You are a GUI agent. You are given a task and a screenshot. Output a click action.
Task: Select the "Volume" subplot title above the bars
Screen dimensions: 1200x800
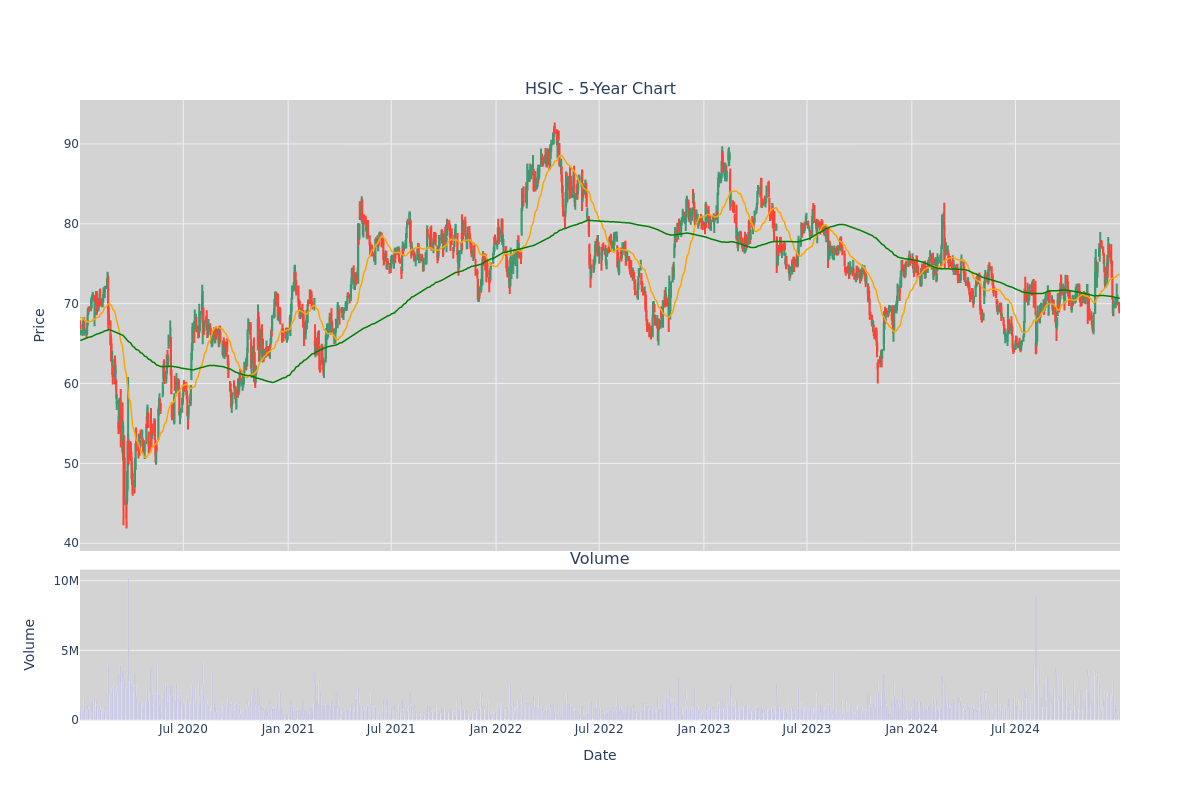(600, 559)
